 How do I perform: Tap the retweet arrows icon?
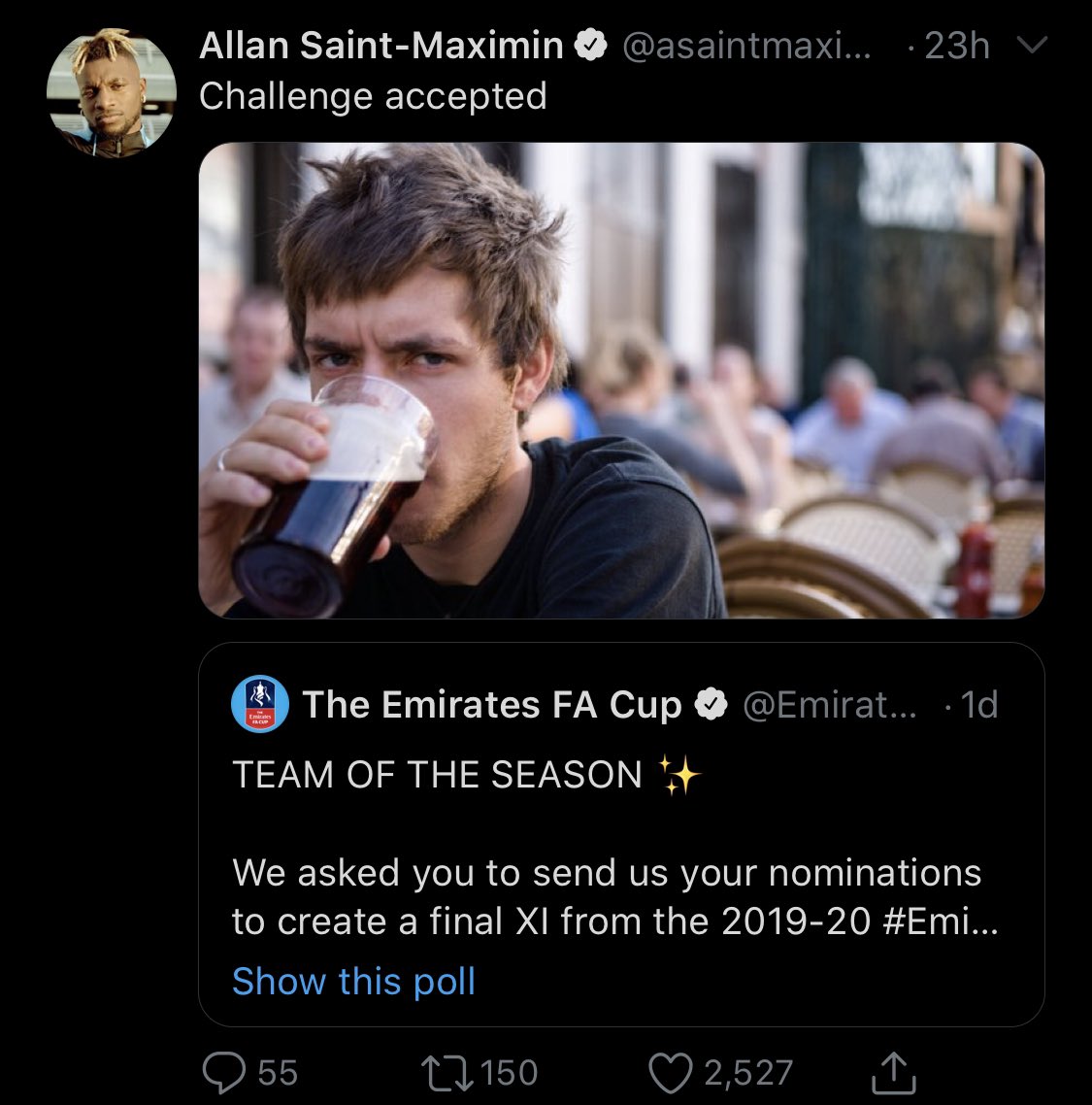pyautogui.click(x=447, y=1072)
